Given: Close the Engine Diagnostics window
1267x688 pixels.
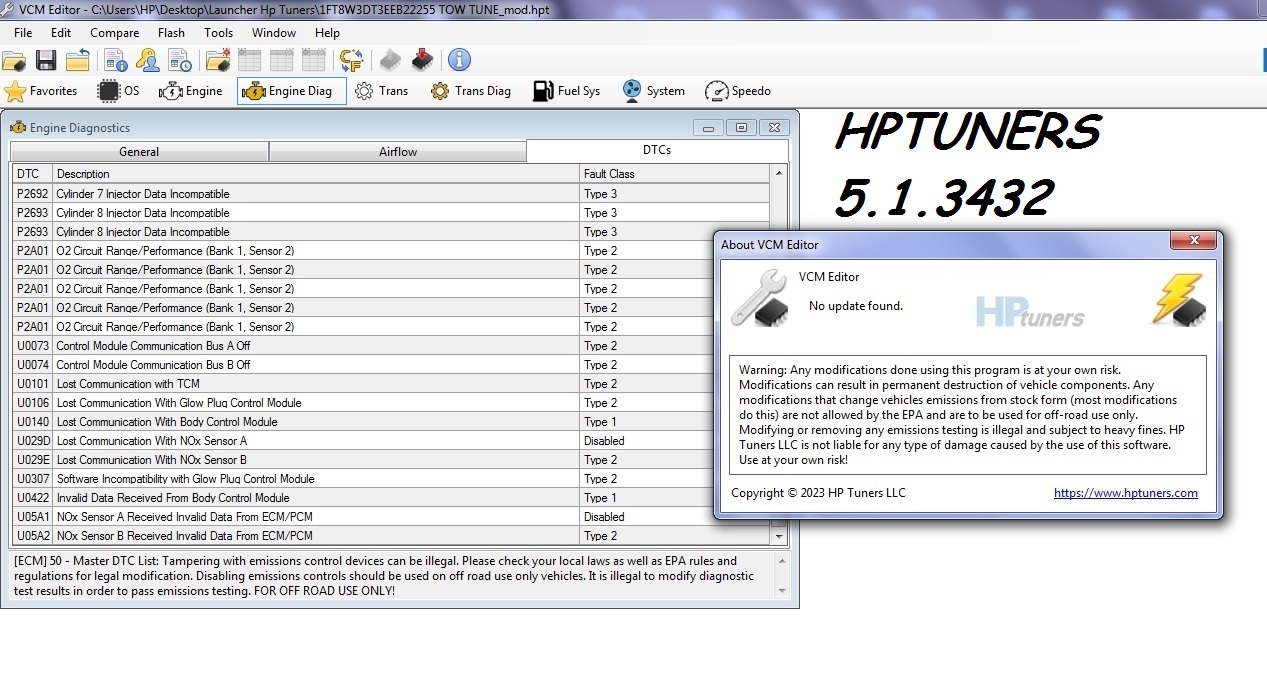Looking at the screenshot, I should (x=774, y=128).
